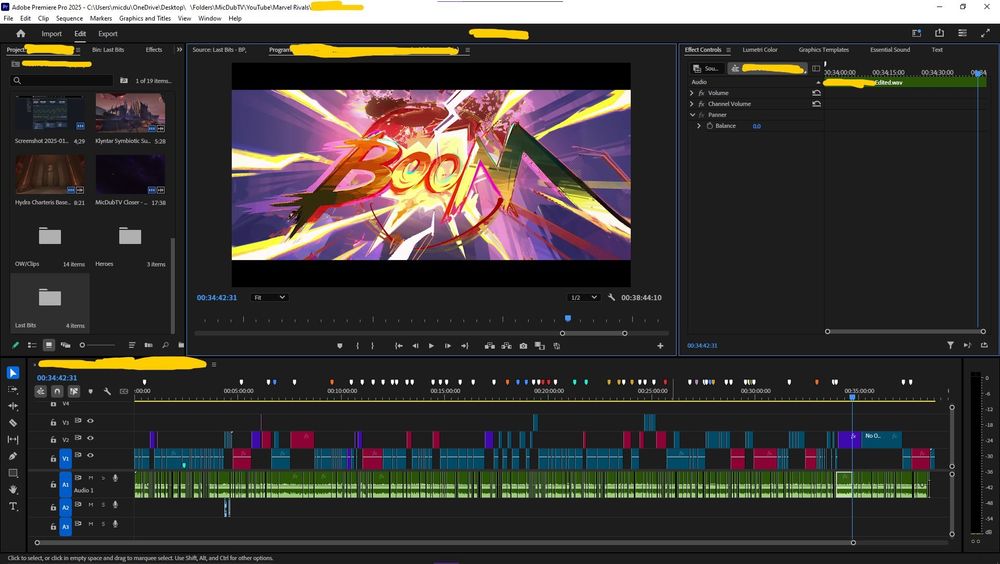Add marker in timeline header
Image resolution: width=1000 pixels, height=564 pixels.
point(91,391)
